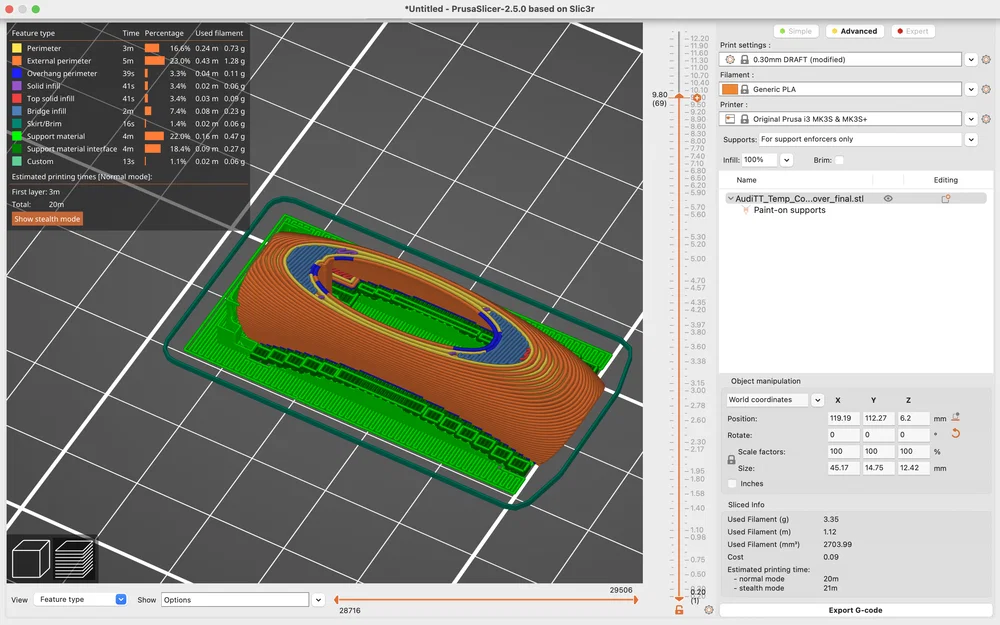Switch to the 3D editor view cube
The width and height of the screenshot is (1000, 625).
tap(31, 559)
